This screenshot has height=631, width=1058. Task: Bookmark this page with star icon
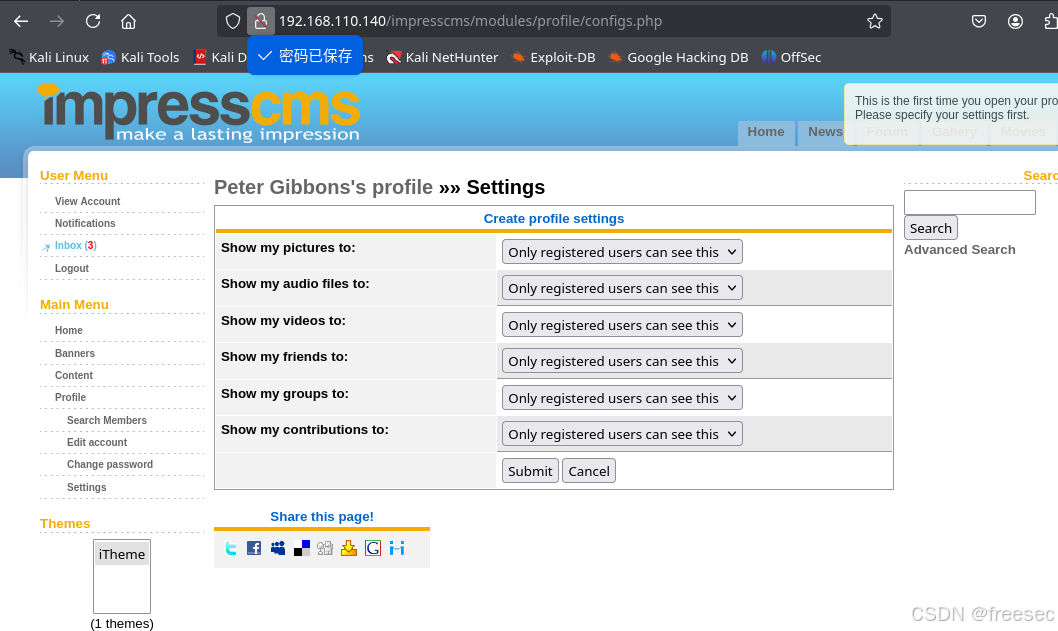coord(874,21)
